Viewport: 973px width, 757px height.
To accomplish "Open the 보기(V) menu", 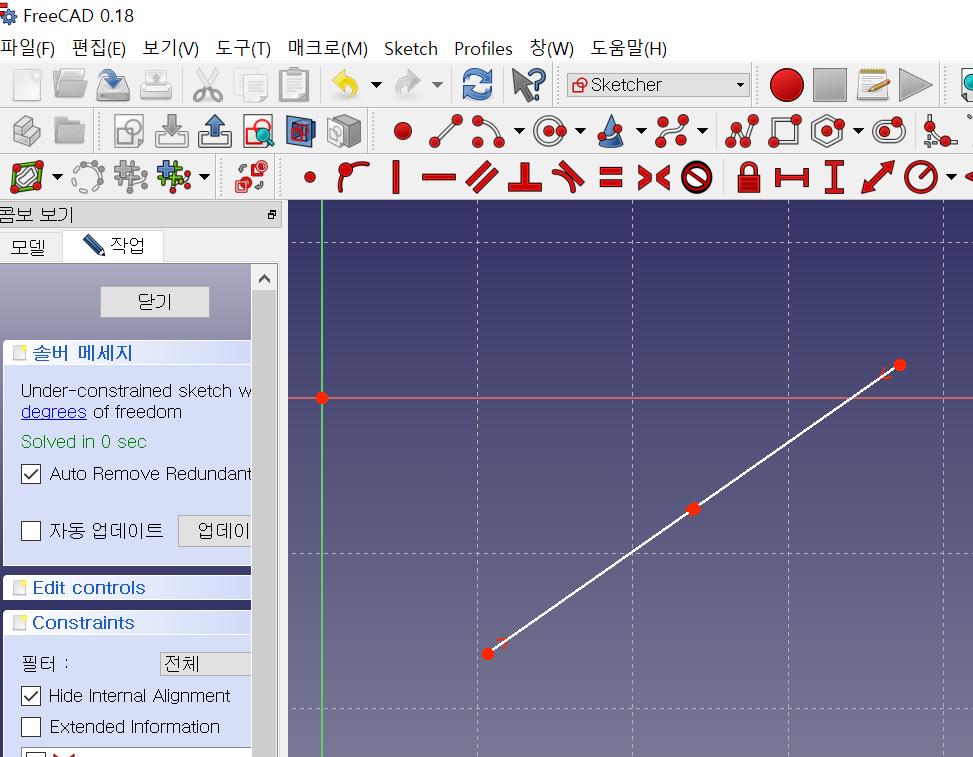I will (x=170, y=48).
